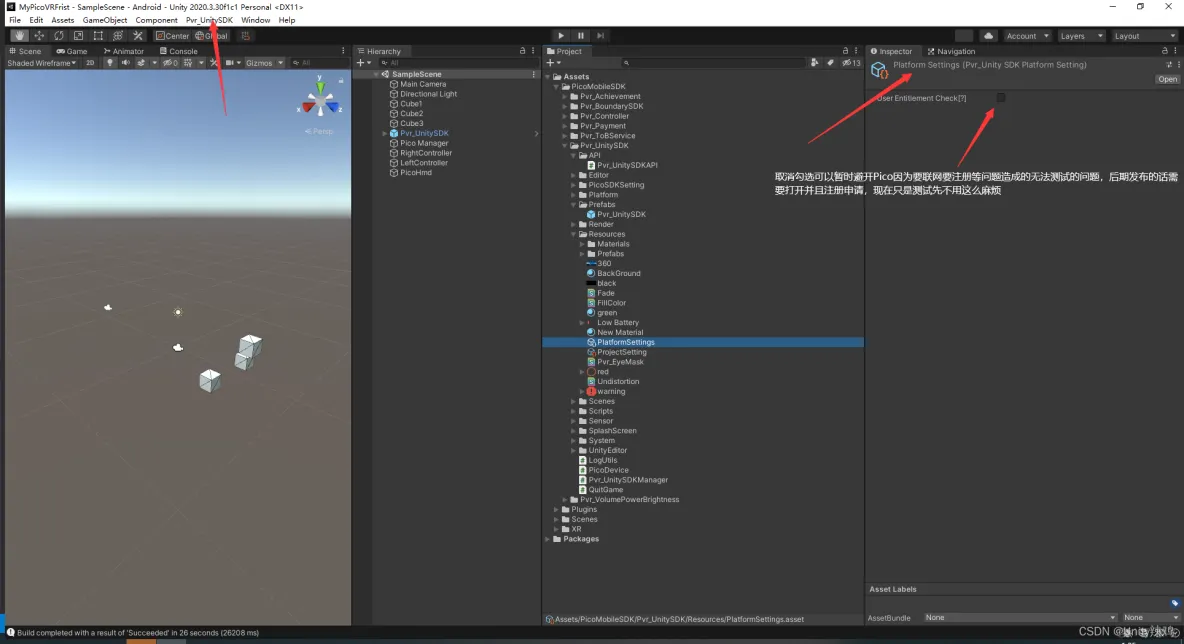Open the File menu
Viewport: 1184px width, 644px height.
15,20
